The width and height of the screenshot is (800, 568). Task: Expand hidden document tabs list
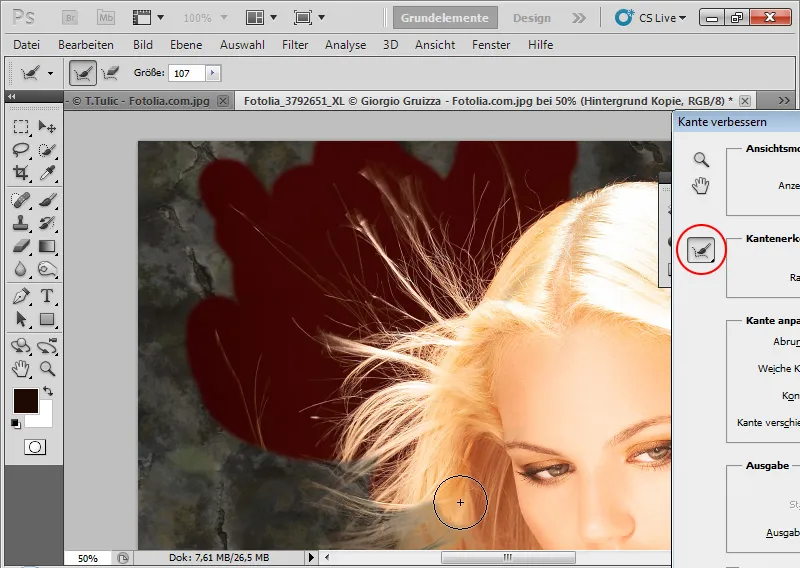tap(784, 101)
